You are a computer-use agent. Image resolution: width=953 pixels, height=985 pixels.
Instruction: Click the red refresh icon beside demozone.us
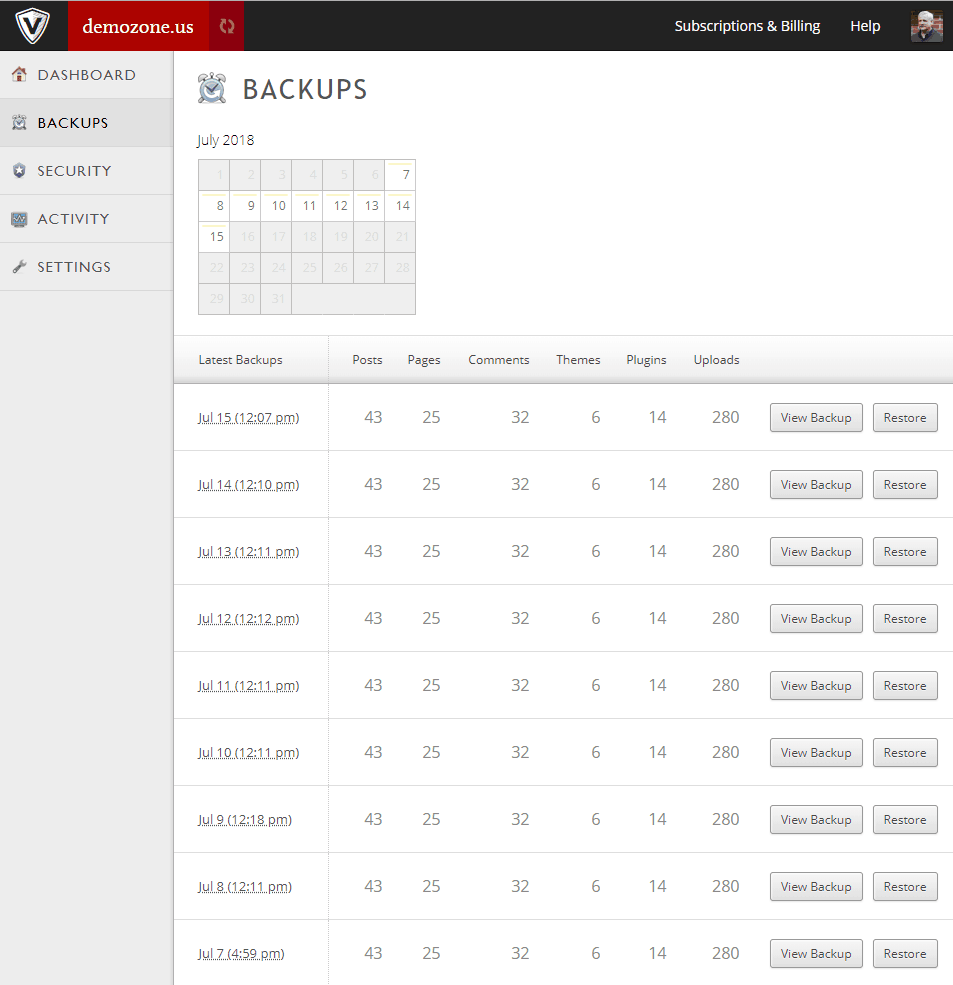pos(227,27)
